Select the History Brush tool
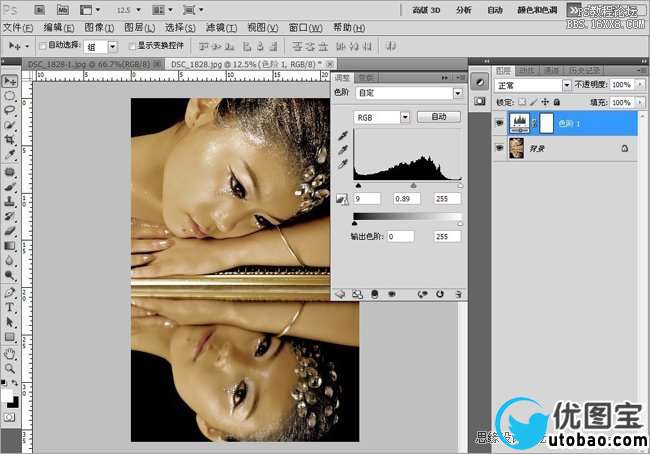The width and height of the screenshot is (650, 454). tap(9, 216)
